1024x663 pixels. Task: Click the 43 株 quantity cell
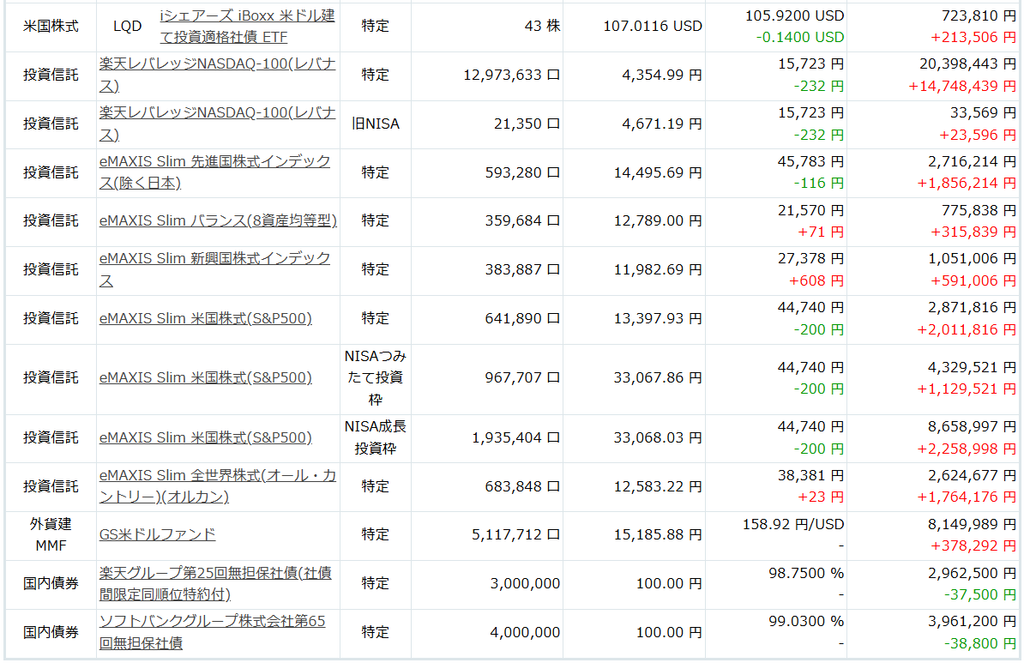click(x=542, y=26)
